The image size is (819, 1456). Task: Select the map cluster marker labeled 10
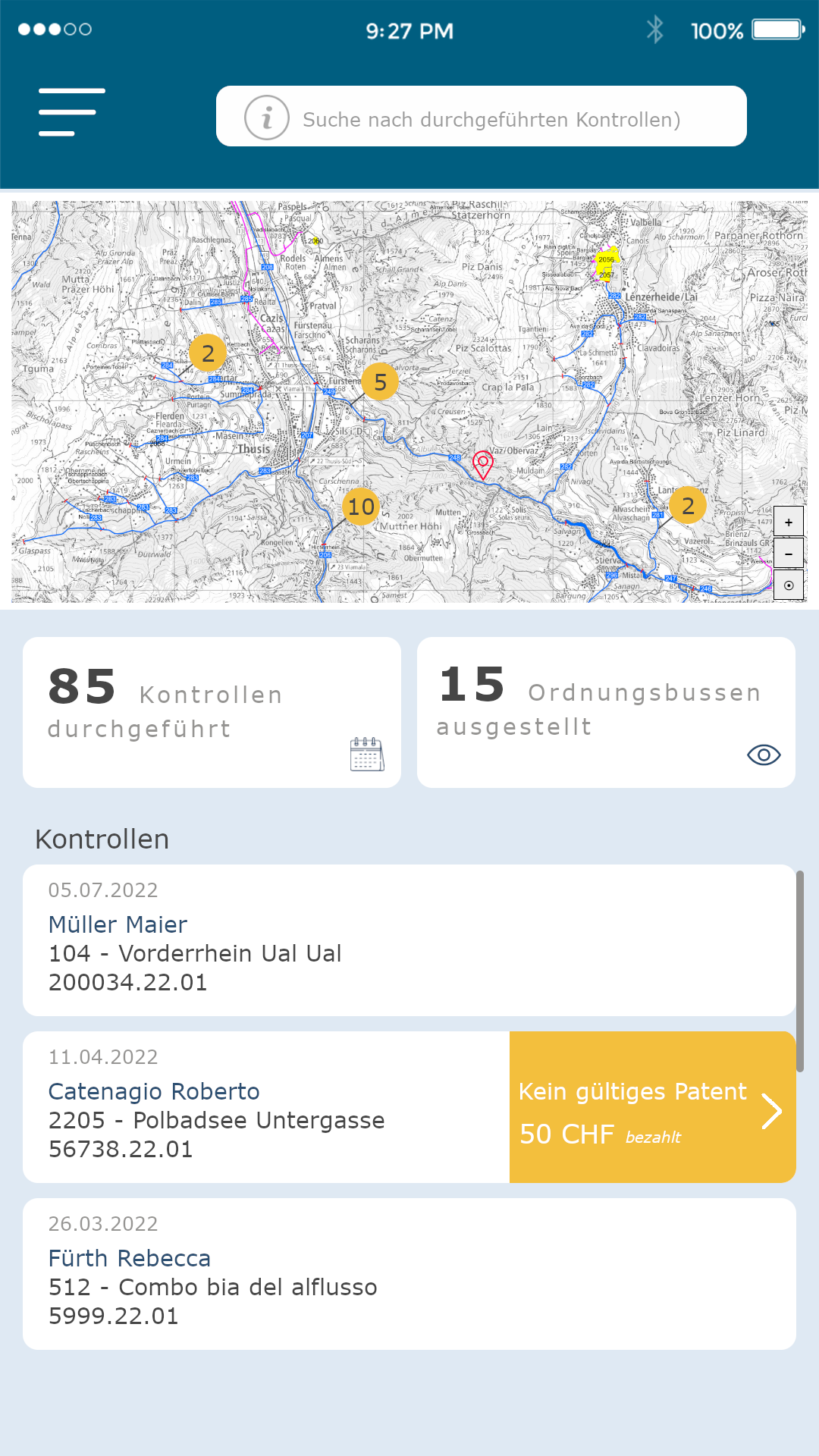click(x=361, y=507)
